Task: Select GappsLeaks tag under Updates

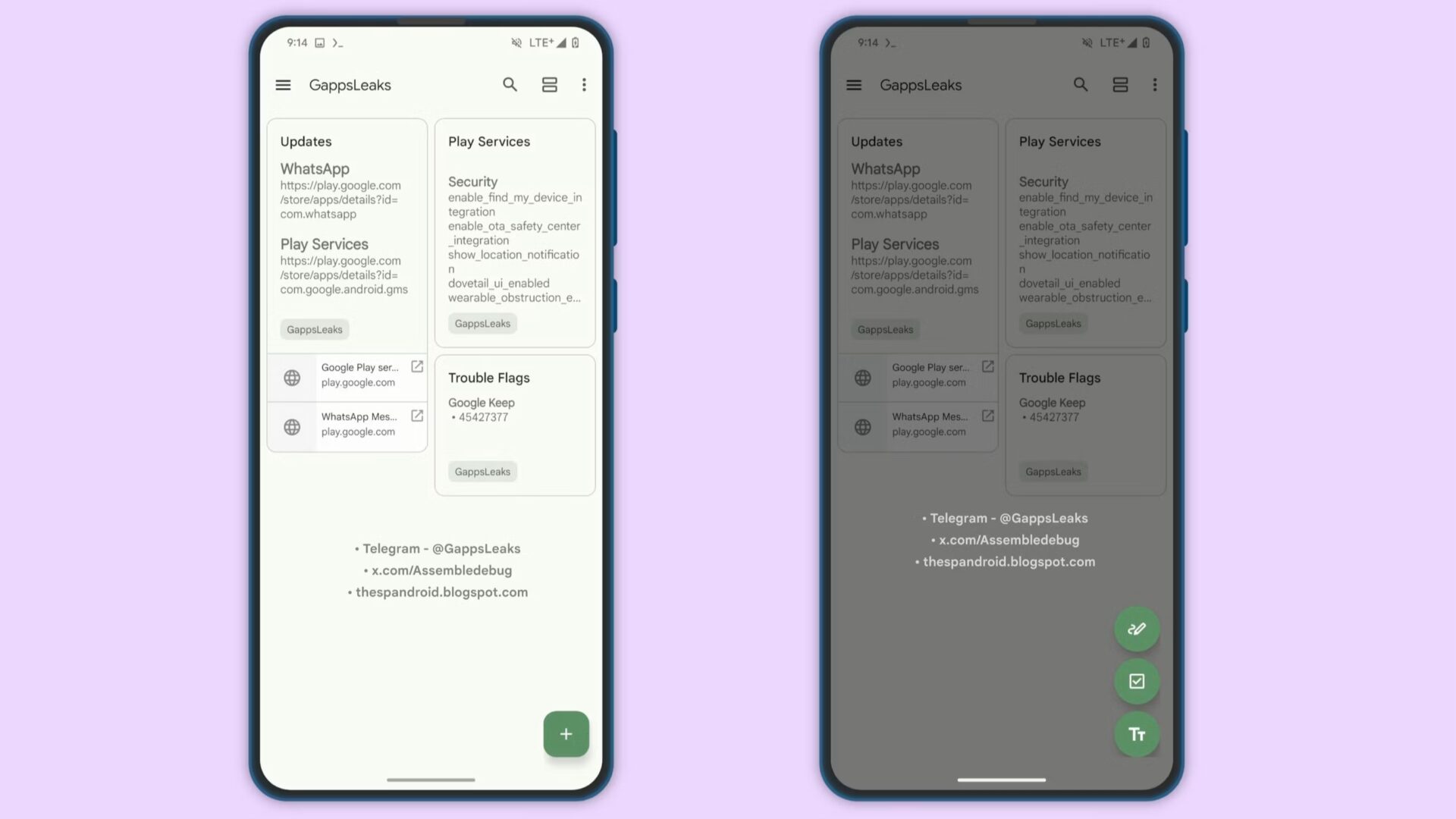Action: pos(314,328)
